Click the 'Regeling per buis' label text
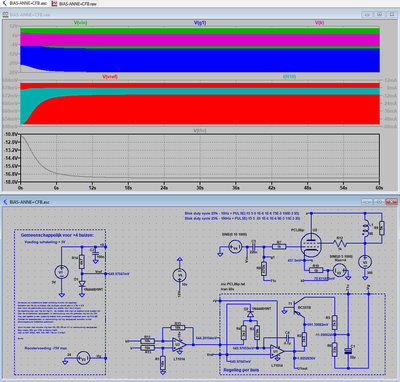 tap(241, 370)
